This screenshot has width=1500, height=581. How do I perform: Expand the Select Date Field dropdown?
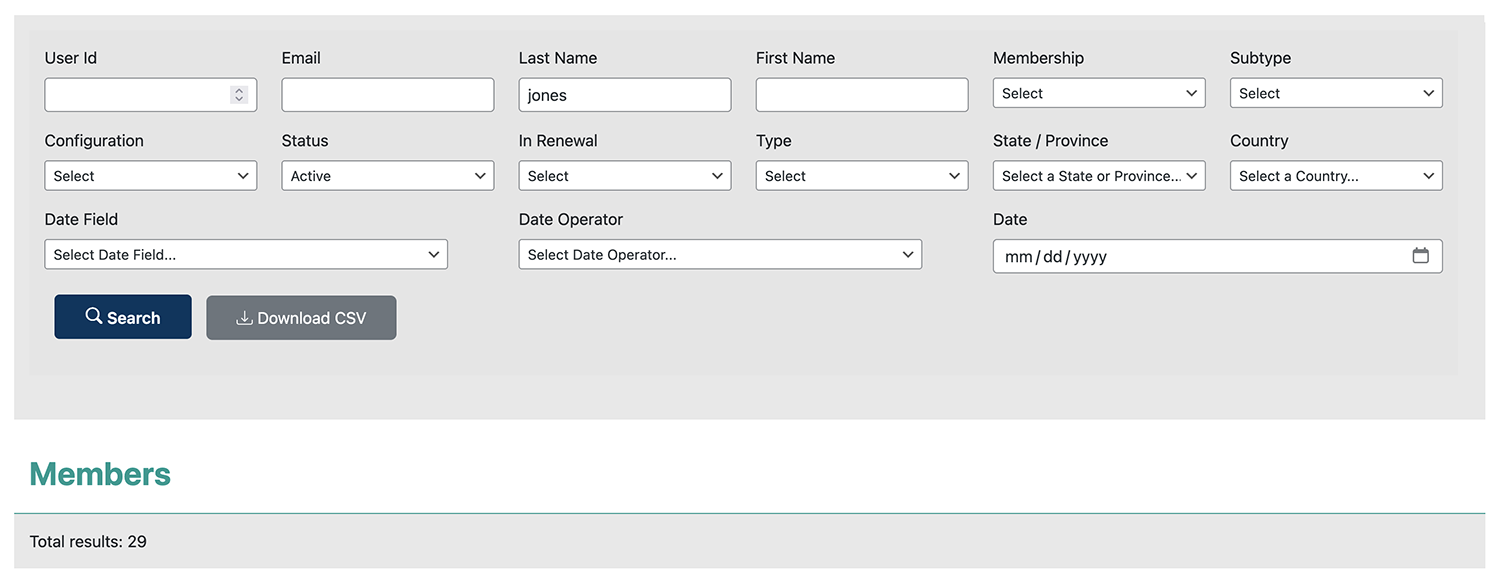(x=246, y=255)
